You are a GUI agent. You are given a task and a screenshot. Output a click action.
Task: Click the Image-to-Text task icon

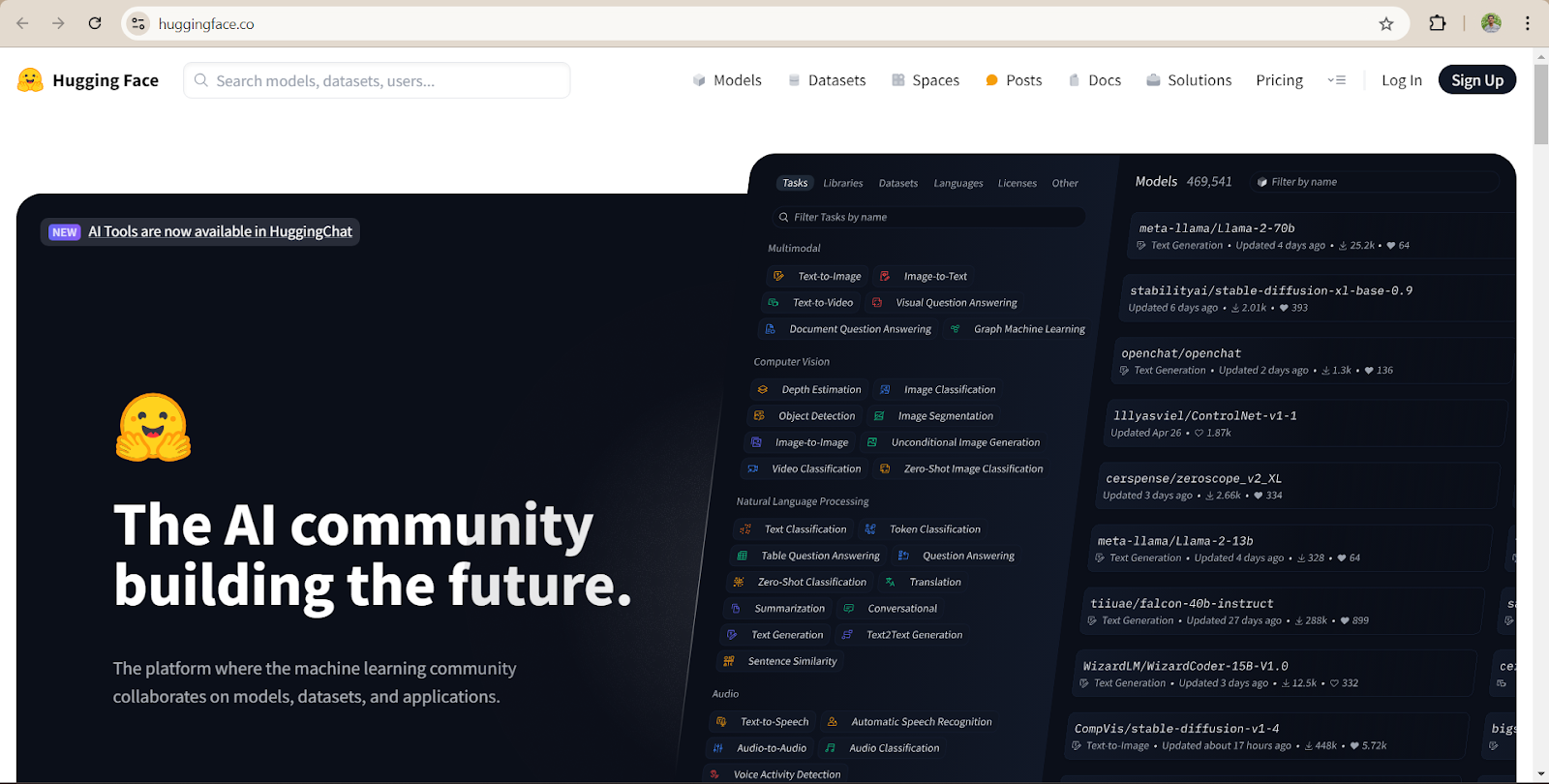(885, 276)
